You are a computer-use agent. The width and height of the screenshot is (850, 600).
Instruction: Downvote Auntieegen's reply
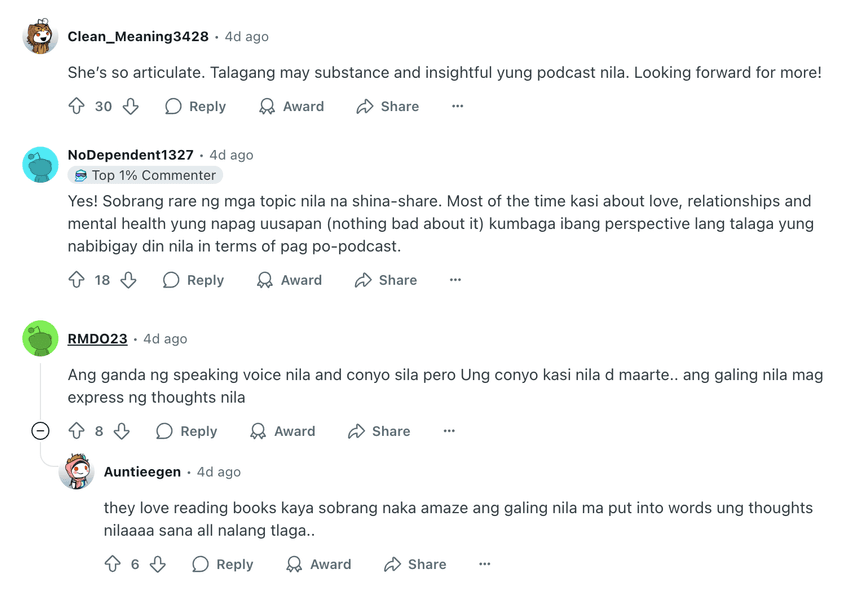pyautogui.click(x=158, y=564)
